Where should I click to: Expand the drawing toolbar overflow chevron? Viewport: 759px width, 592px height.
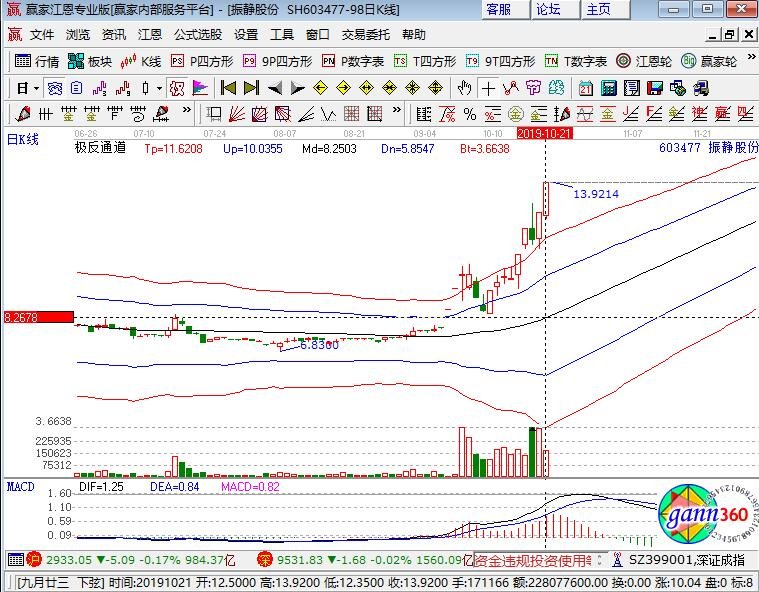coord(187,110)
